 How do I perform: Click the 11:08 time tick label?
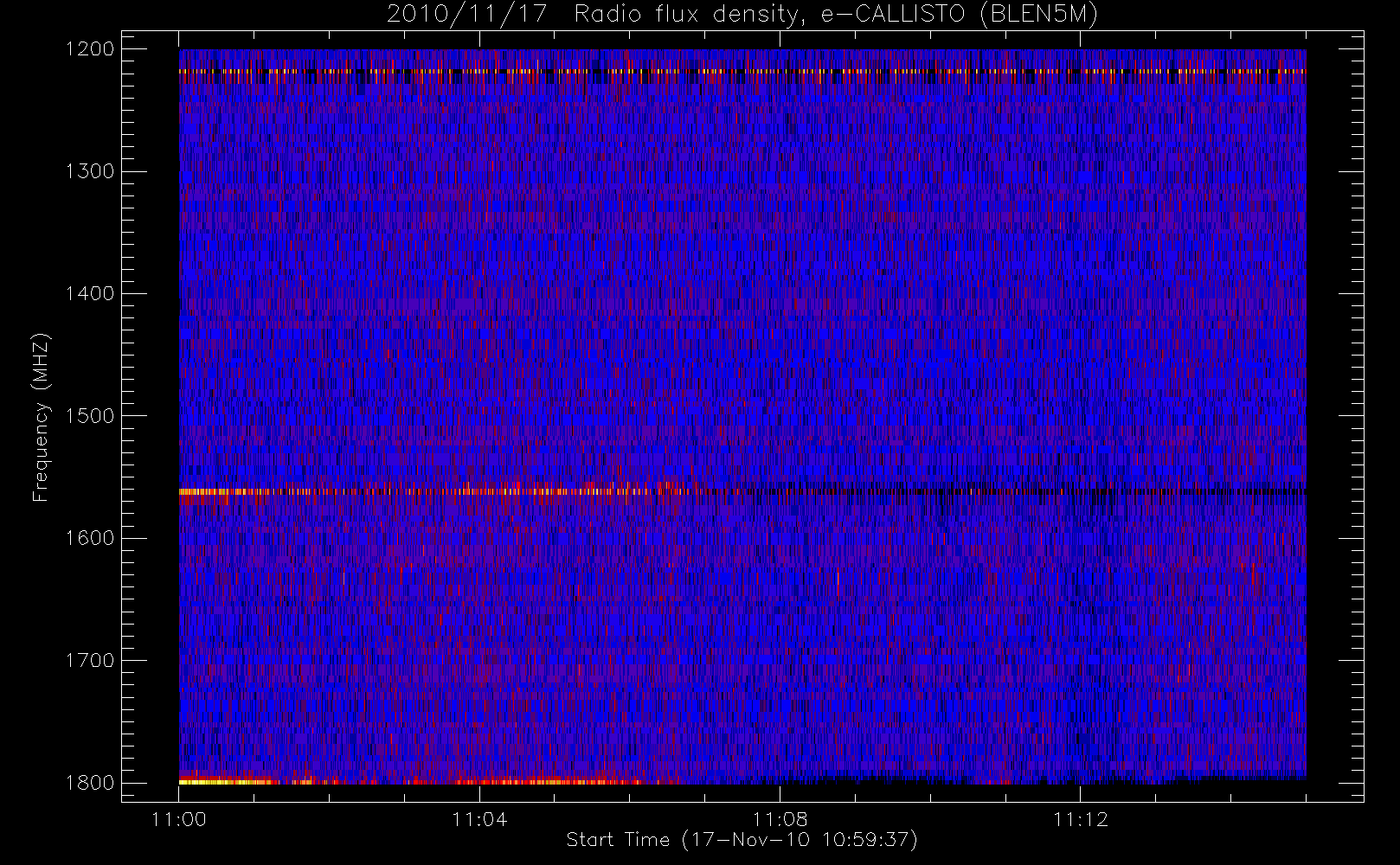point(780,819)
